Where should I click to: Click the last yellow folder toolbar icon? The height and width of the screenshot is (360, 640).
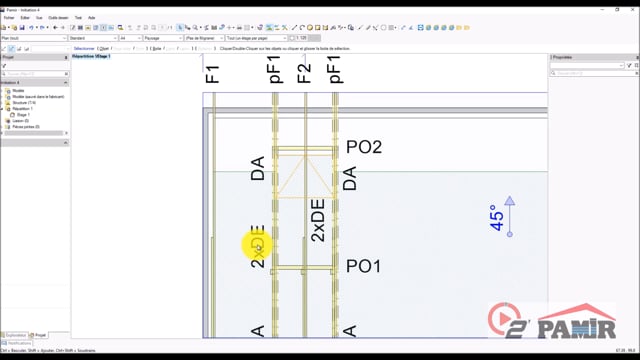click(467, 28)
